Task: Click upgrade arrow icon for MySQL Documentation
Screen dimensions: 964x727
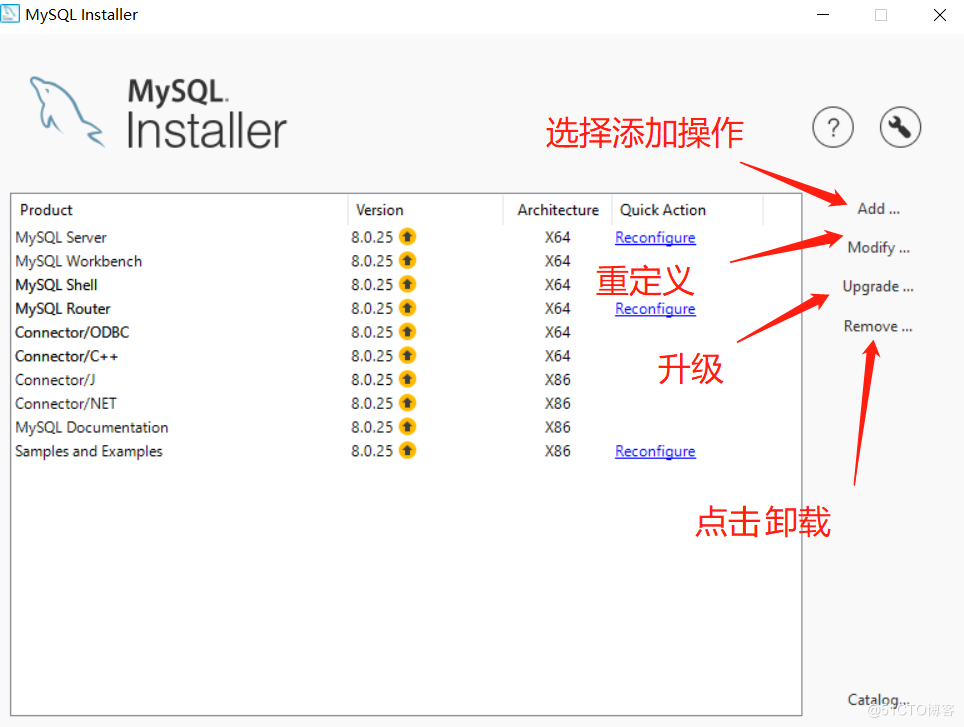Action: pos(407,426)
